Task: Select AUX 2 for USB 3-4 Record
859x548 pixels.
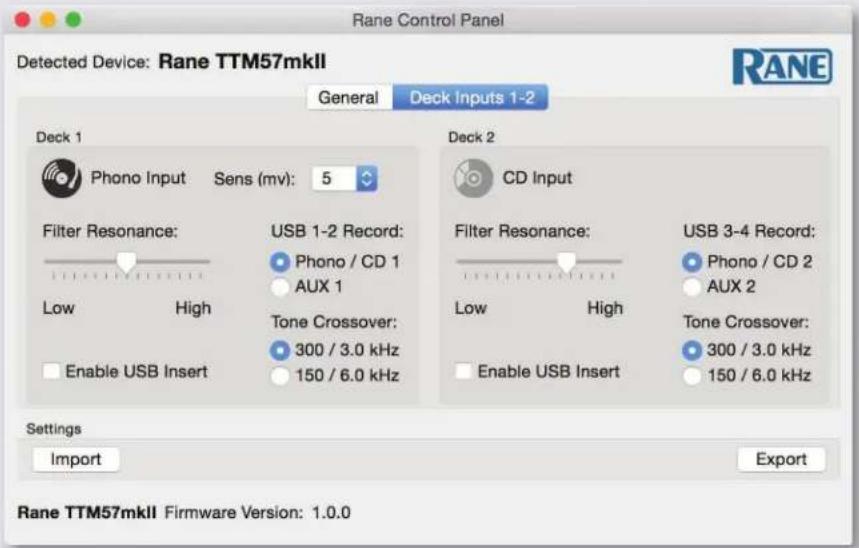Action: (x=692, y=287)
